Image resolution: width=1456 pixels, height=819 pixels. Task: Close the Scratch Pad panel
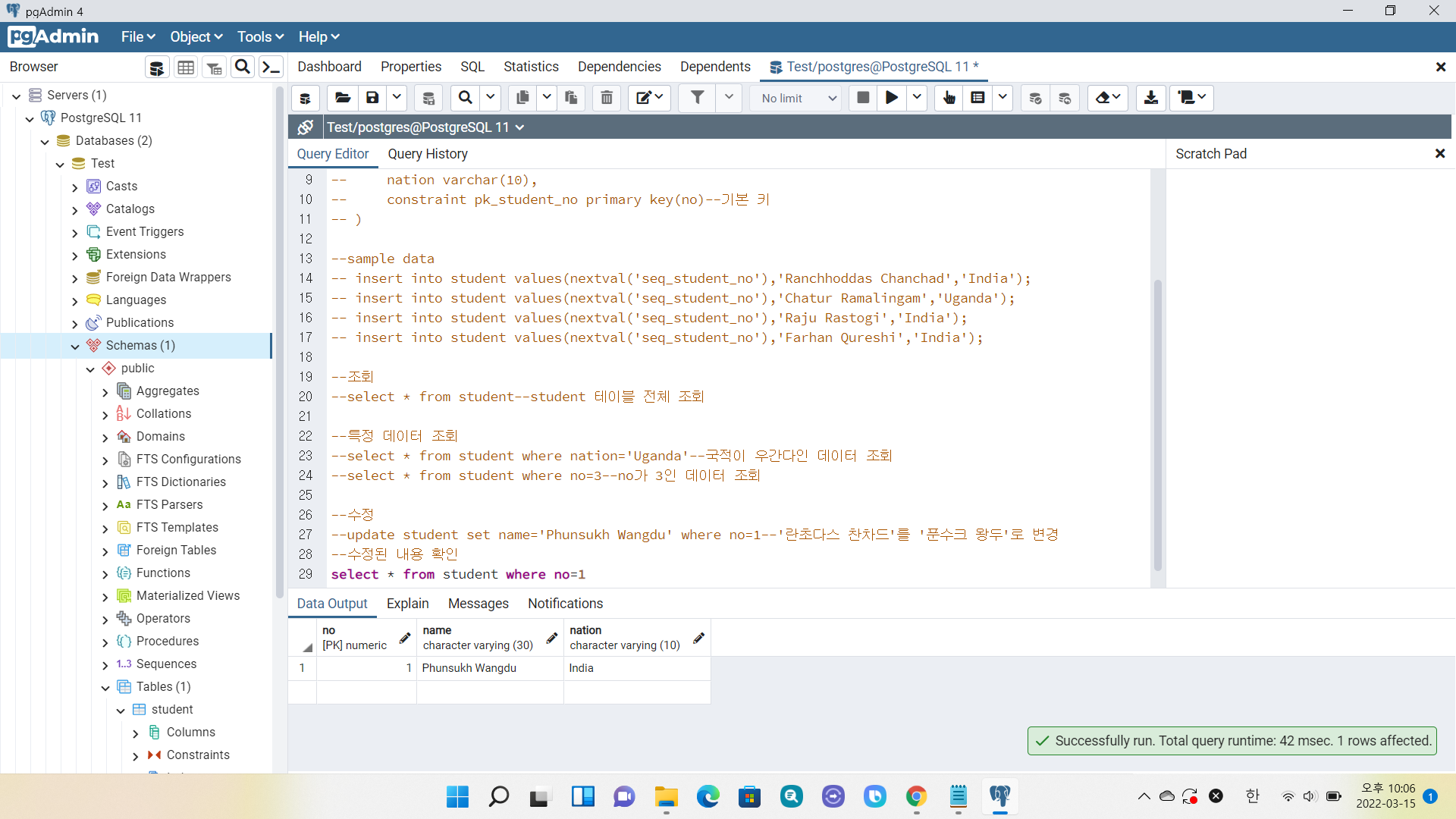(1439, 154)
